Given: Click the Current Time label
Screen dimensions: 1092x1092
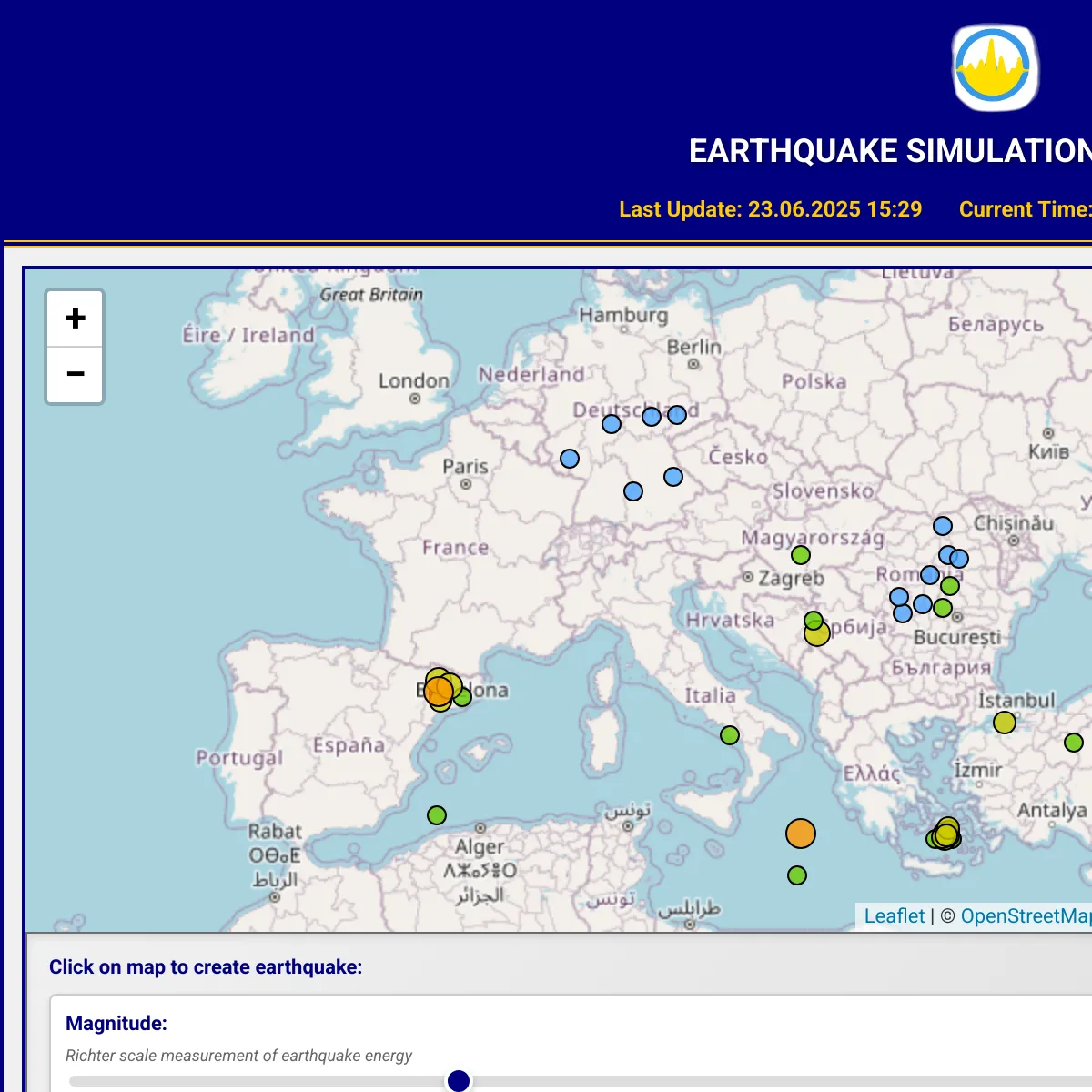Looking at the screenshot, I should tap(1026, 209).
